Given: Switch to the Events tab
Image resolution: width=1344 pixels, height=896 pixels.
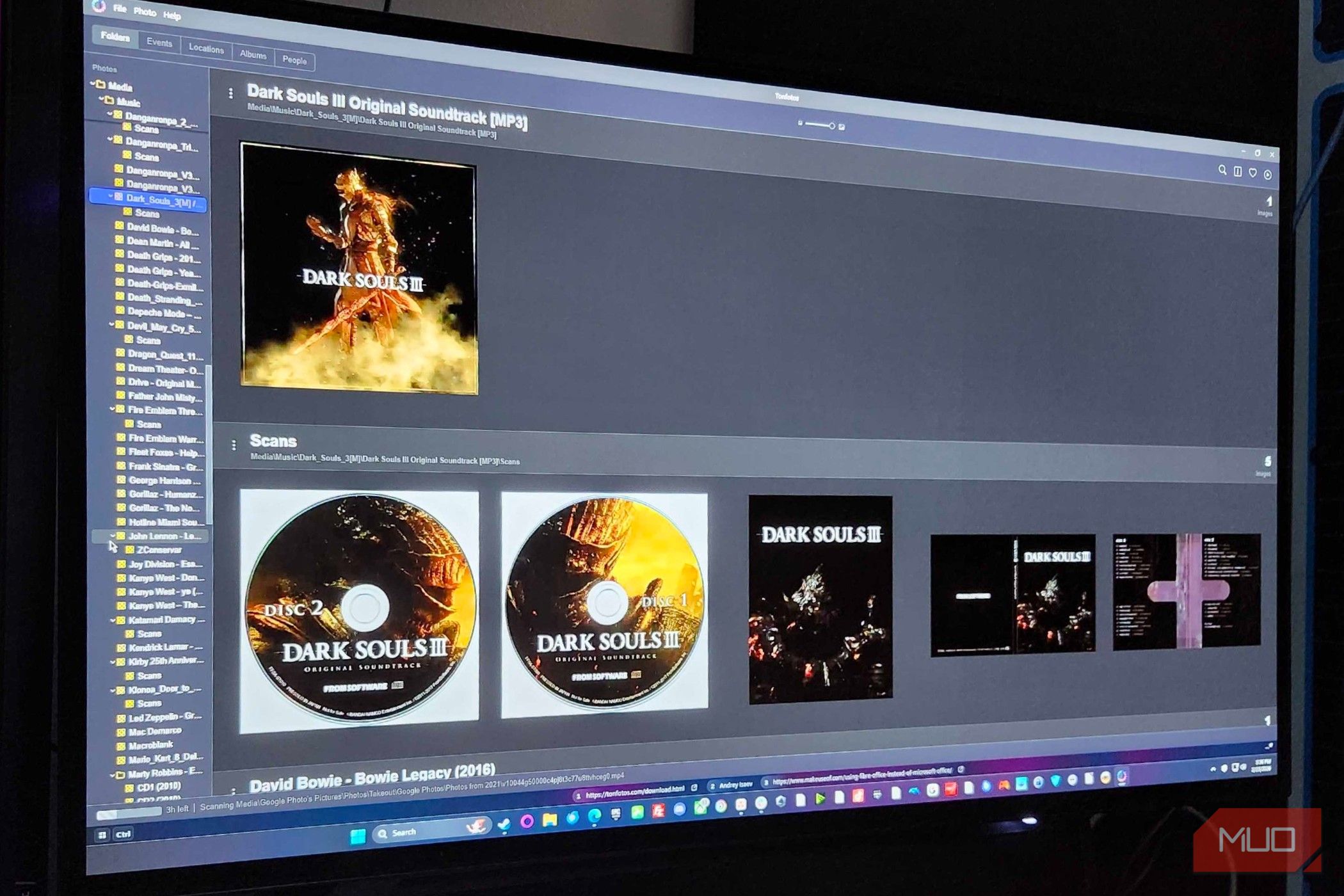Looking at the screenshot, I should pyautogui.click(x=159, y=43).
